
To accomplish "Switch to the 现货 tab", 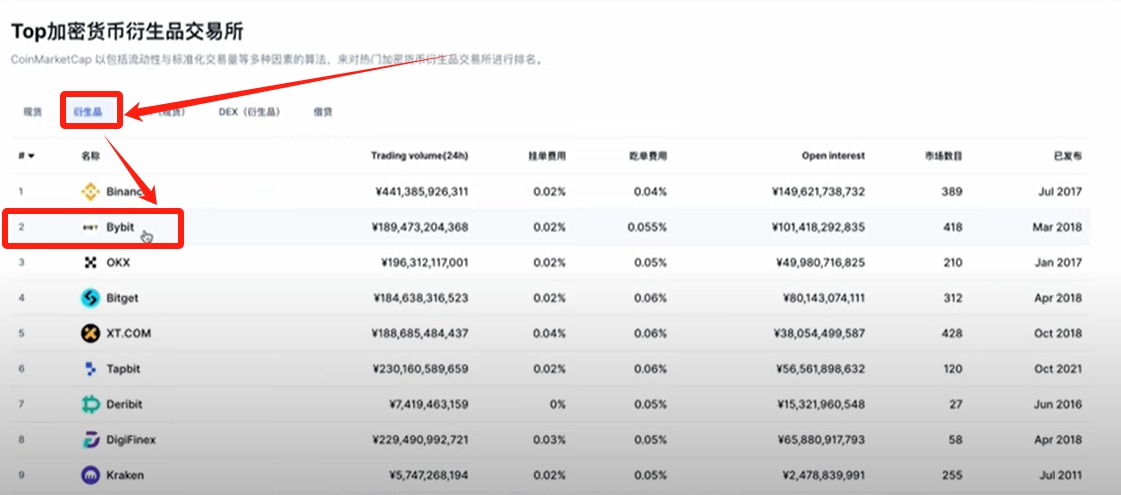I will (x=32, y=112).
